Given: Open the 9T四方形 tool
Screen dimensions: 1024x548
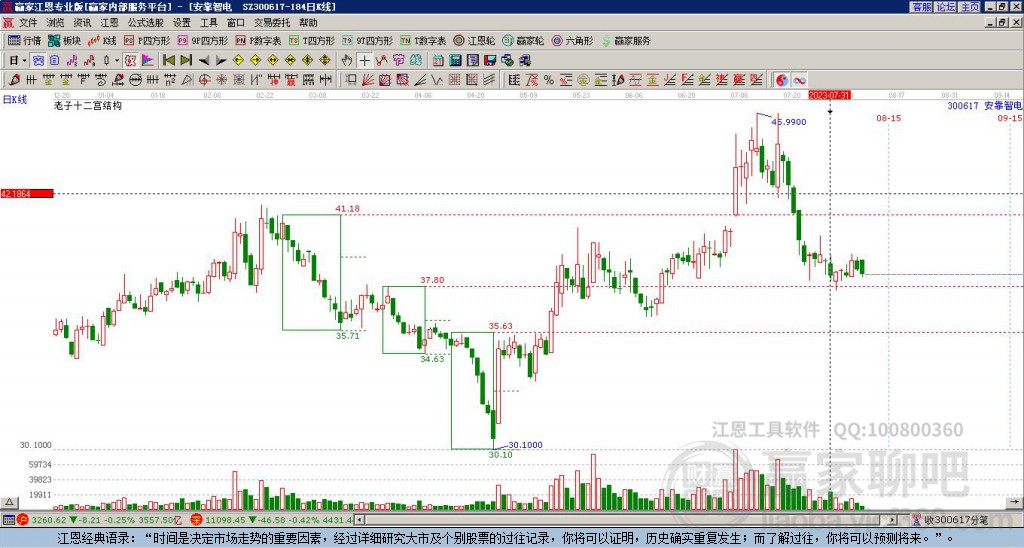Looking at the screenshot, I should pos(367,40).
